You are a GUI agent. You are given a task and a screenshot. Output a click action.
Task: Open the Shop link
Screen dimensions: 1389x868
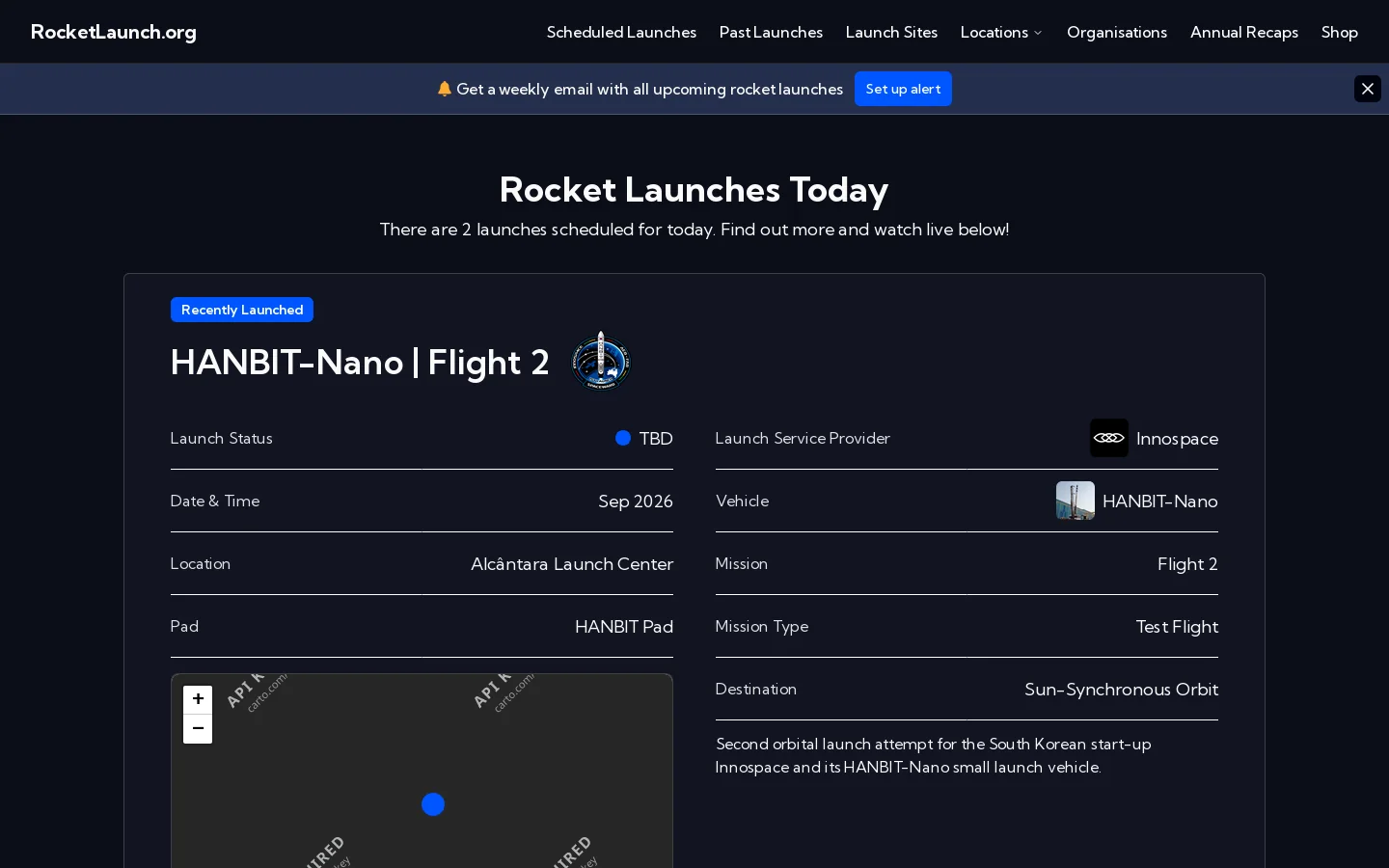click(1340, 32)
